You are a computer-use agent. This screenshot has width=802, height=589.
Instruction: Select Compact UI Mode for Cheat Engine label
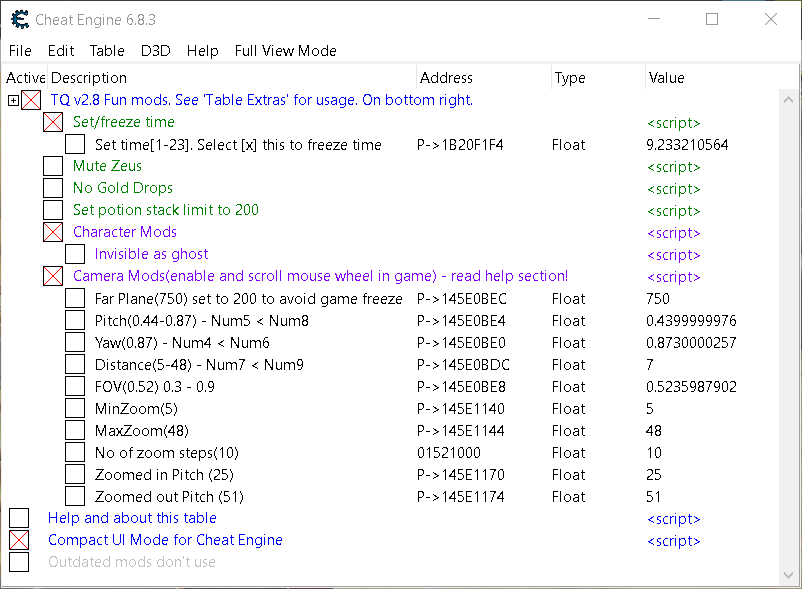[165, 540]
